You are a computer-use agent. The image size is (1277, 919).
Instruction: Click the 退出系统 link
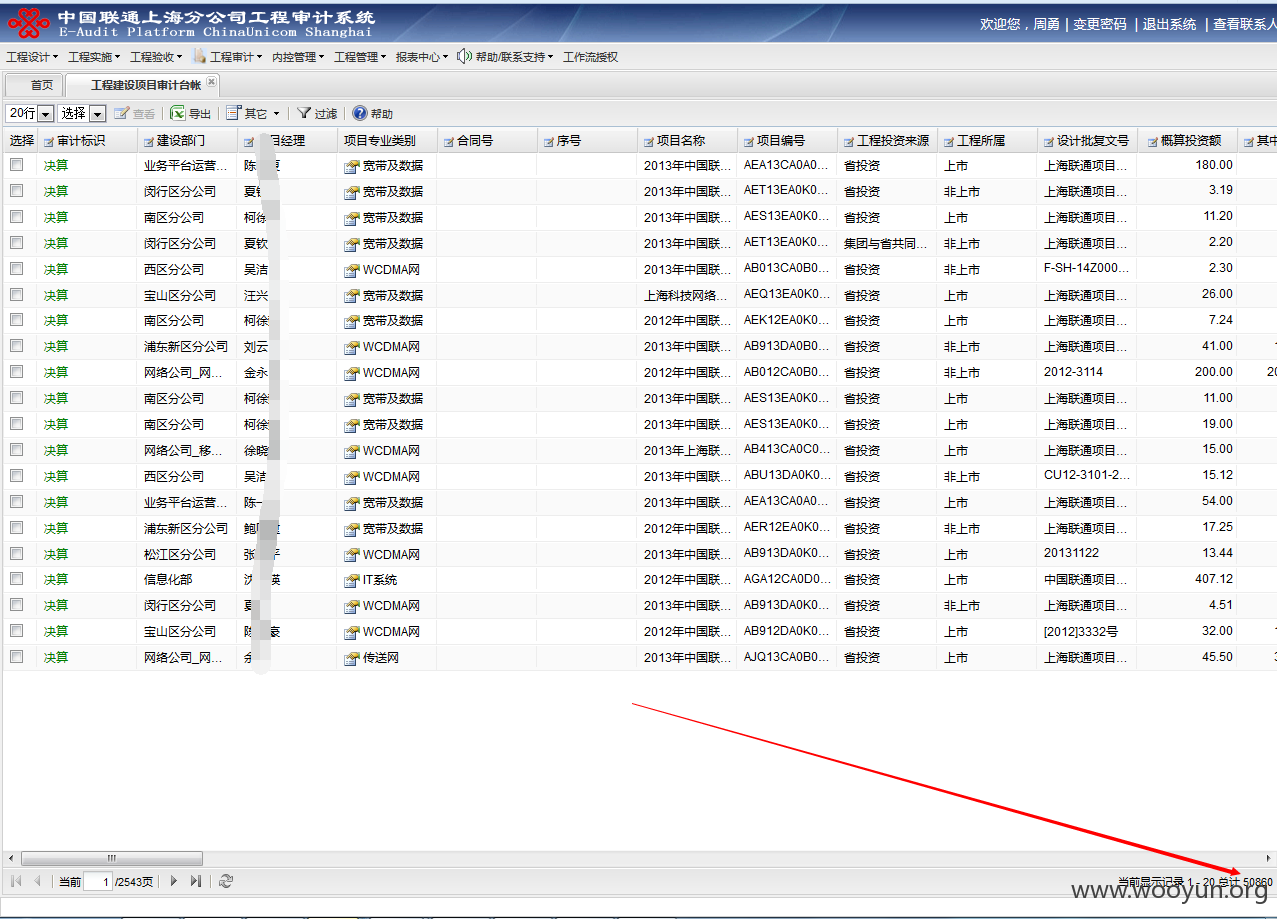point(1169,24)
